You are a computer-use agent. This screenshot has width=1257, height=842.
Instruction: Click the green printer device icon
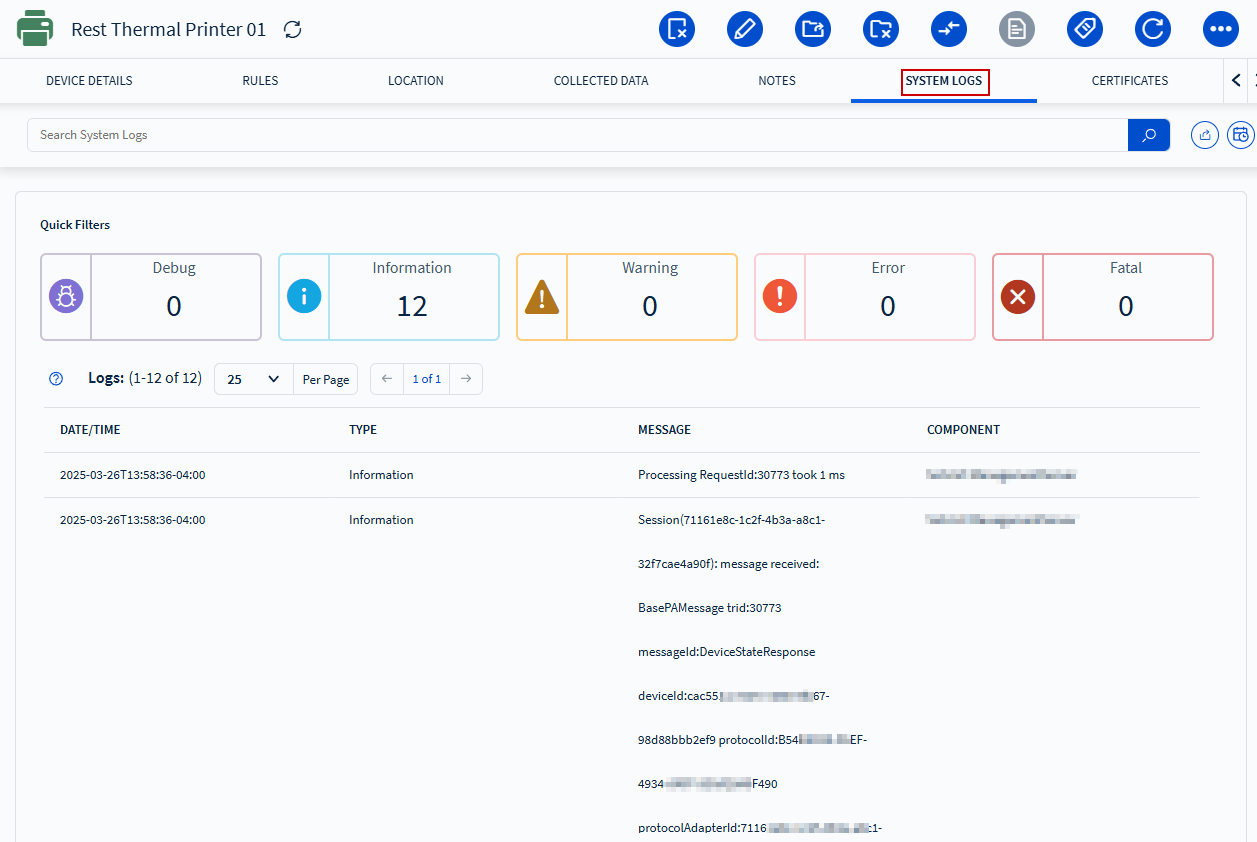click(35, 29)
